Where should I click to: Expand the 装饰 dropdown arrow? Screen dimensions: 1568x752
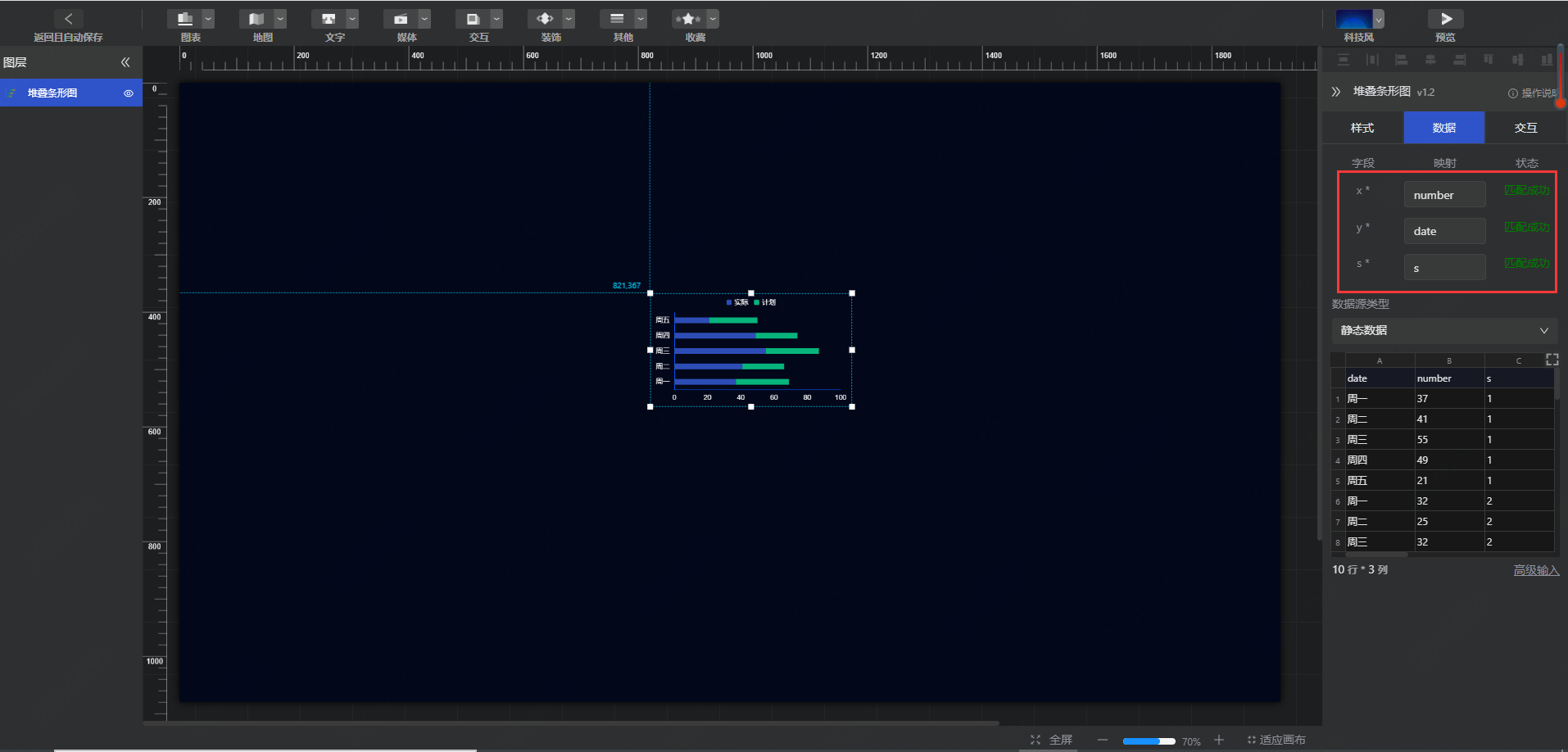[x=569, y=19]
